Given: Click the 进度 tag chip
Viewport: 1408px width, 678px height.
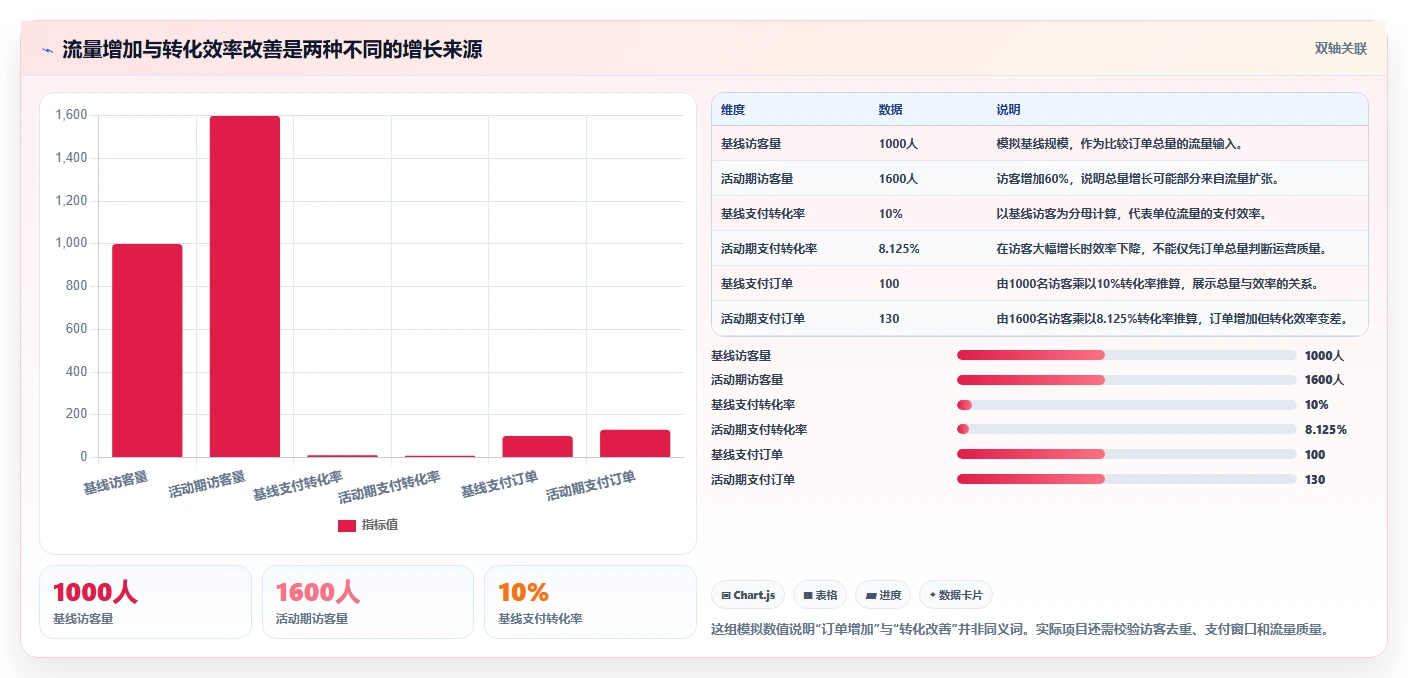Looking at the screenshot, I should point(883,595).
